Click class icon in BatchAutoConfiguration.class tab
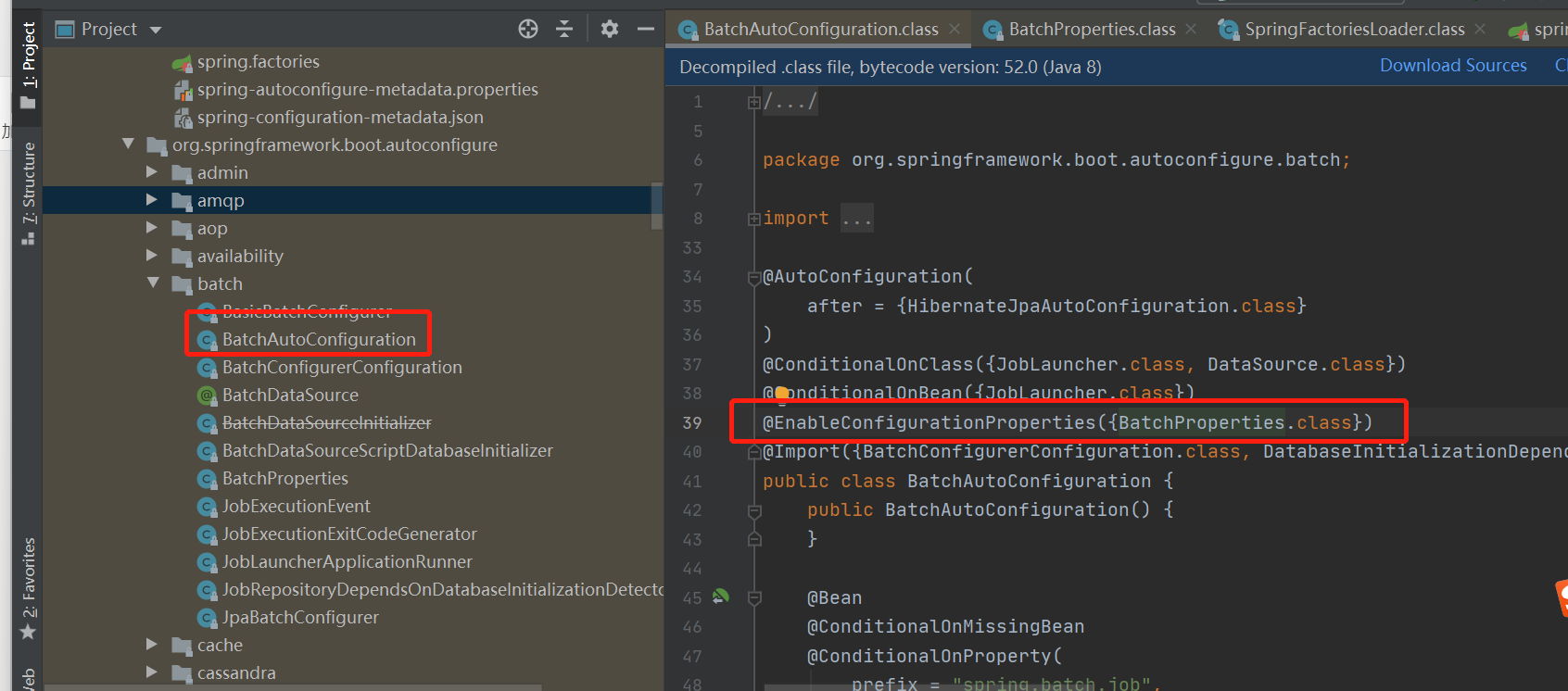 [x=688, y=30]
